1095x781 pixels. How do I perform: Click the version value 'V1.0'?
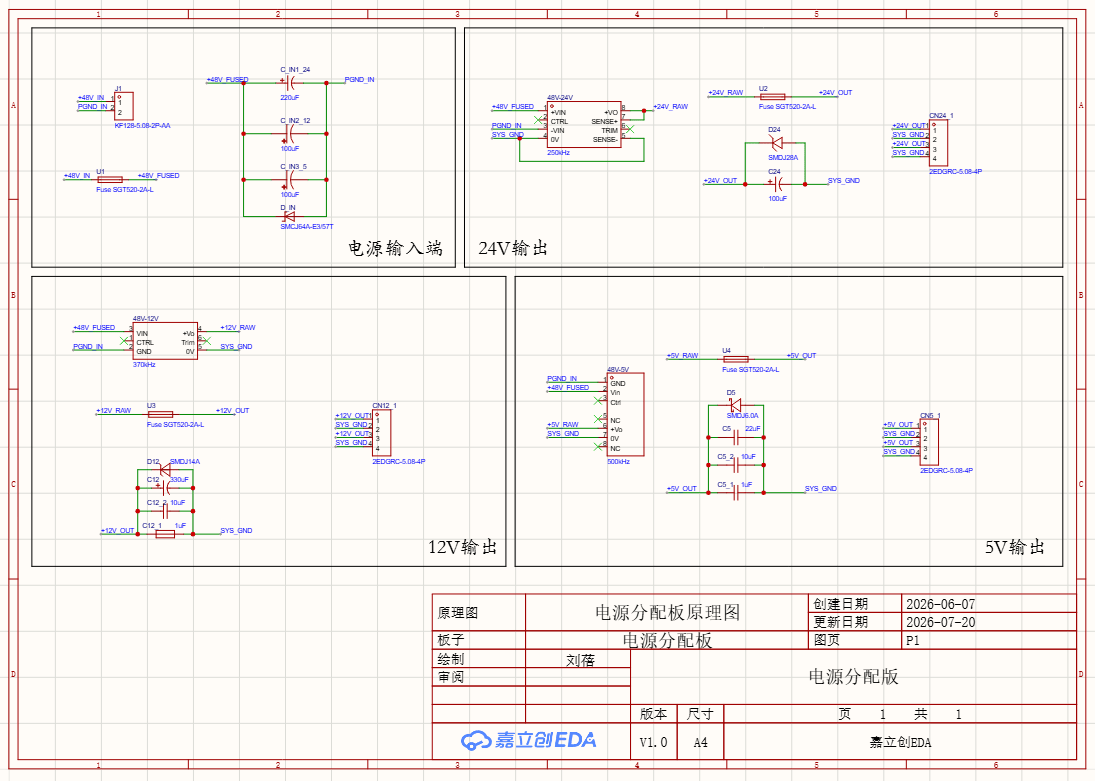tap(654, 742)
